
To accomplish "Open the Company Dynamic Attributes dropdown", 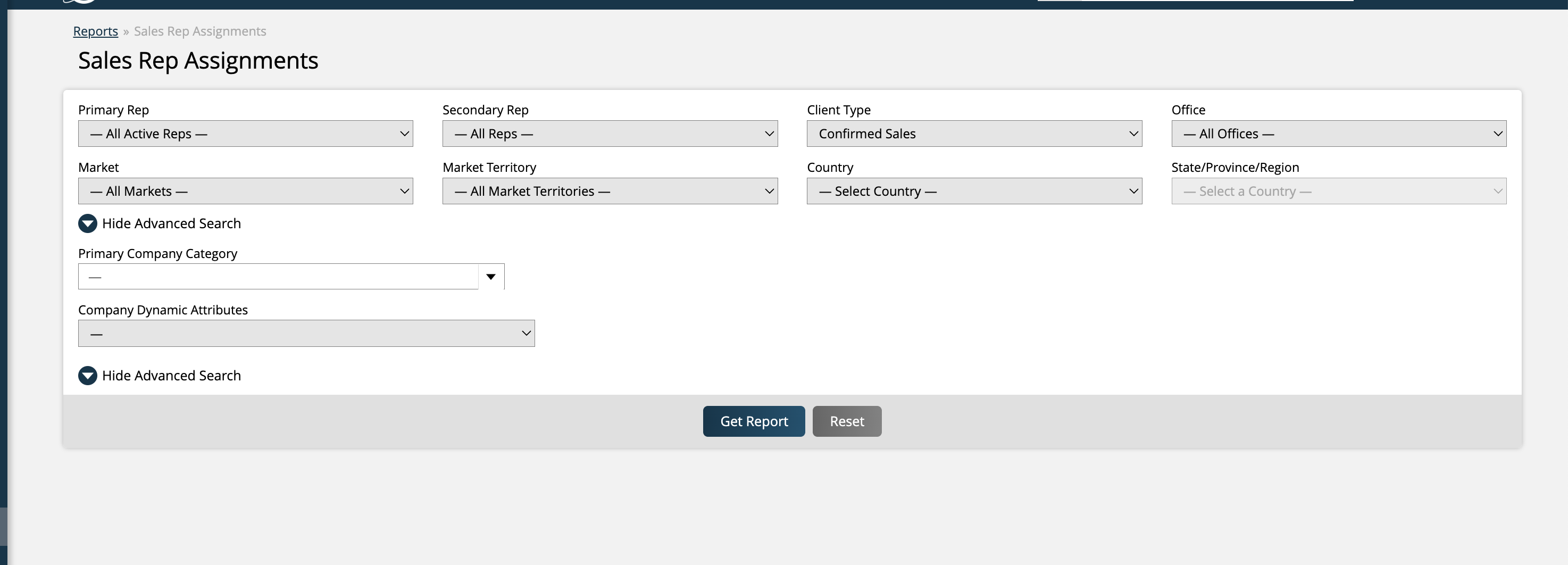I will coord(306,334).
